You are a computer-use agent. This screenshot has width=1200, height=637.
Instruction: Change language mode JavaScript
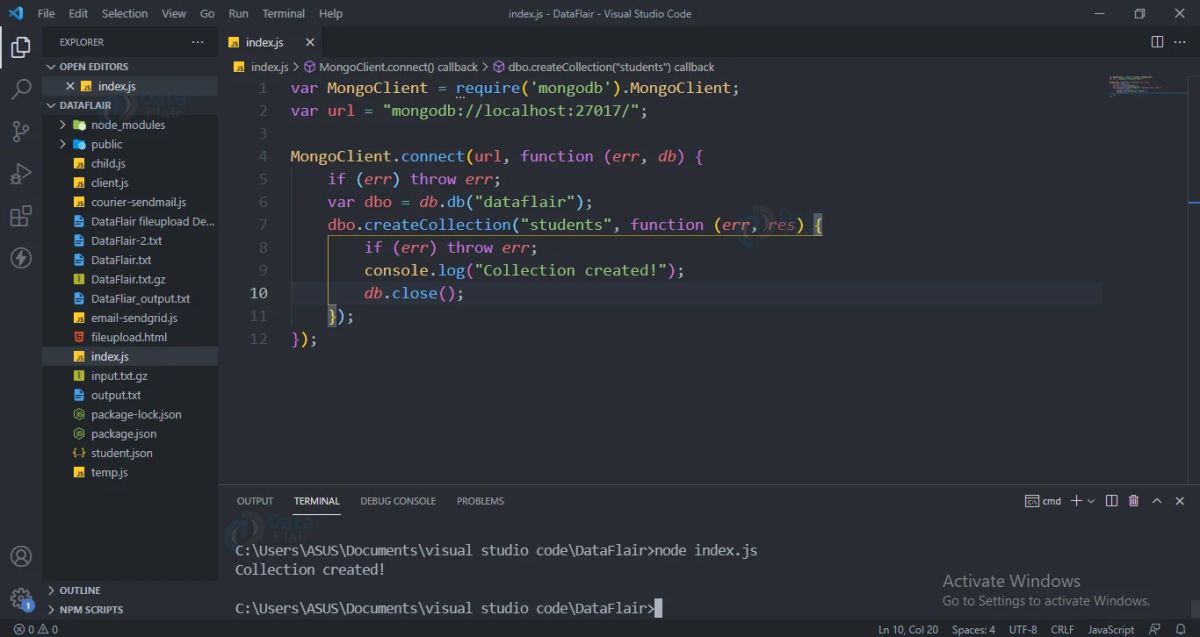(1111, 629)
